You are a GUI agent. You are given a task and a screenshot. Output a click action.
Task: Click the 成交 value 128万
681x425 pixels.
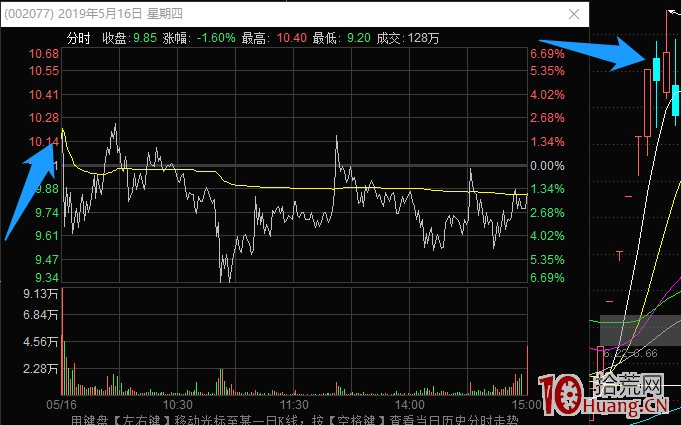[423, 38]
